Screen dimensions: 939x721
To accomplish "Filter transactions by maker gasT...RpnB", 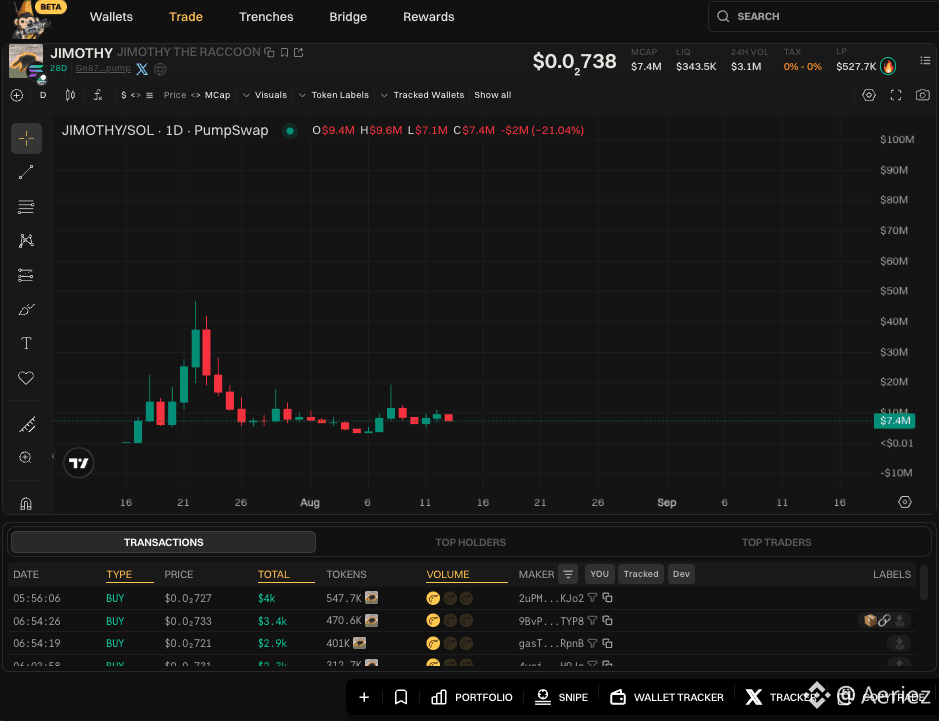I will pyautogui.click(x=592, y=644).
